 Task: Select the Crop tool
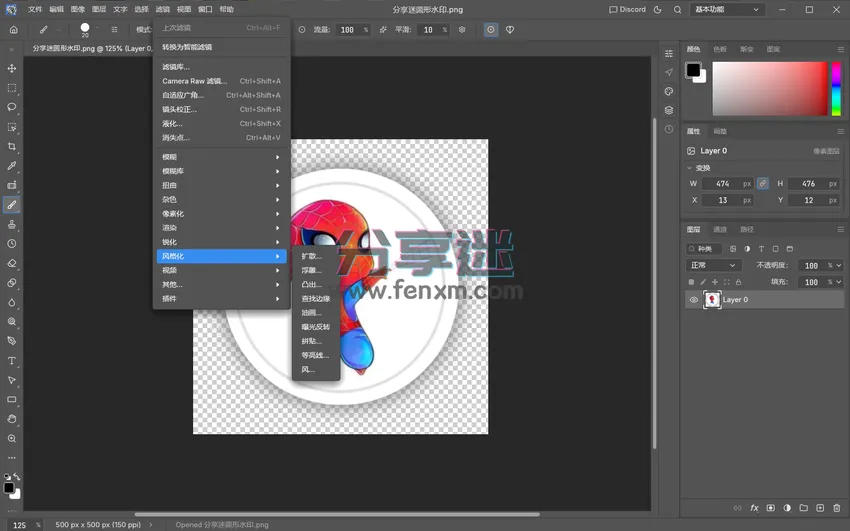[11, 147]
